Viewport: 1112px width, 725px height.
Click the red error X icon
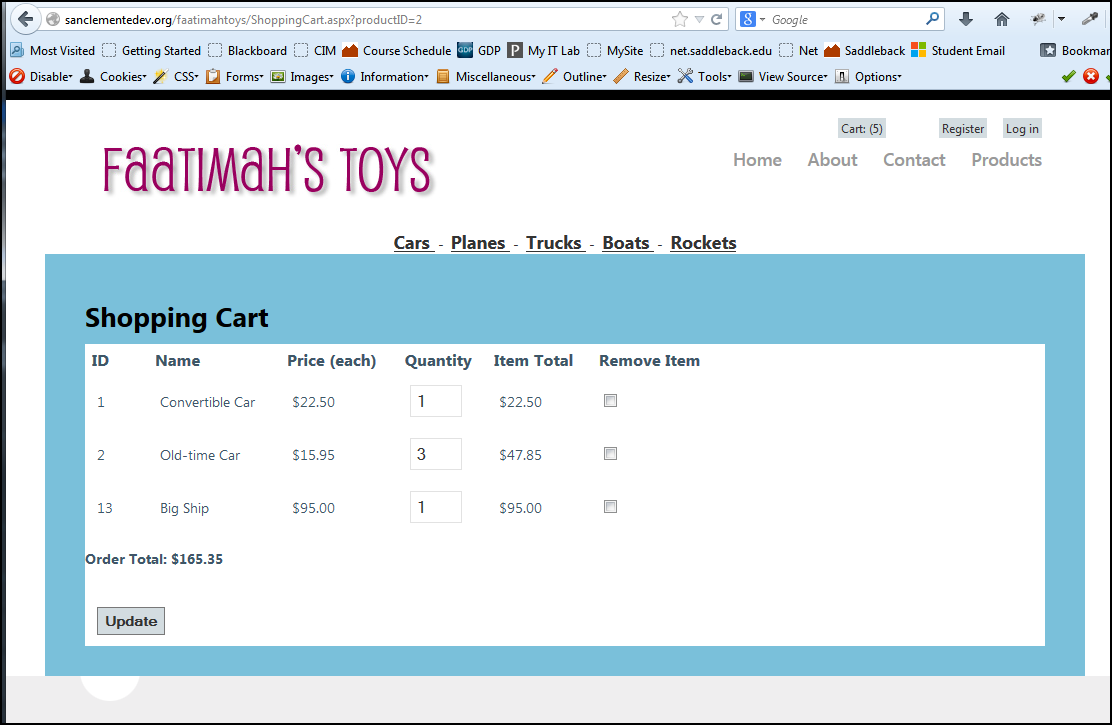pyautogui.click(x=1091, y=76)
